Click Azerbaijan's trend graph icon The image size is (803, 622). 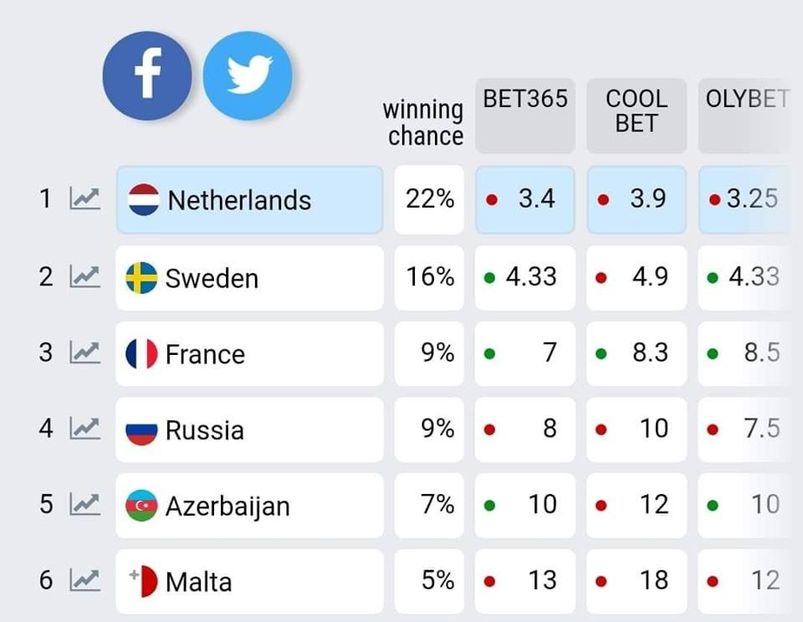(x=86, y=505)
